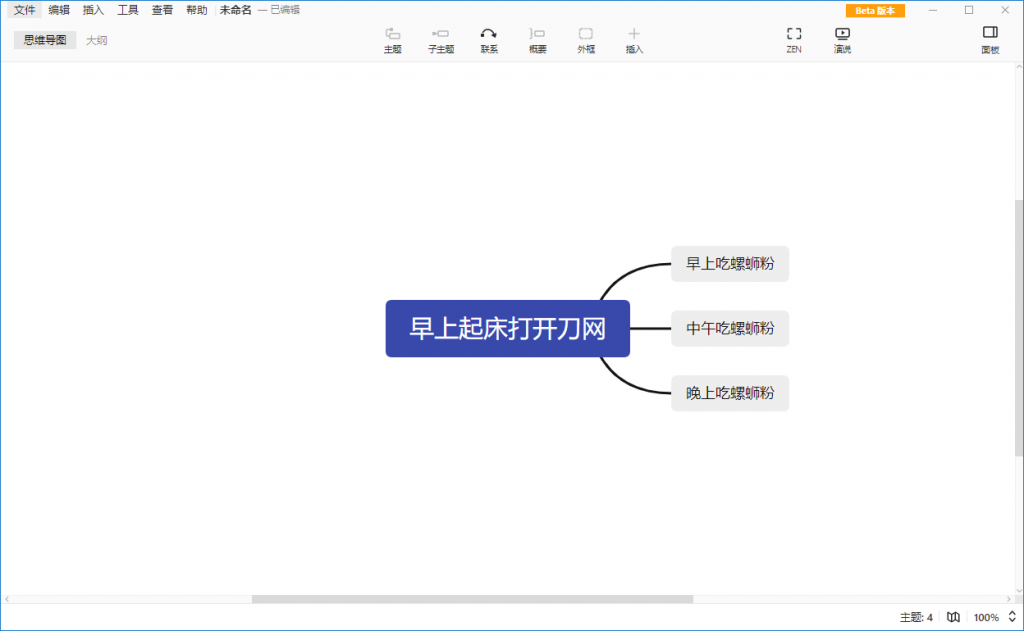
Task: Click the zoom stepper up arrow
Action: point(1012,613)
